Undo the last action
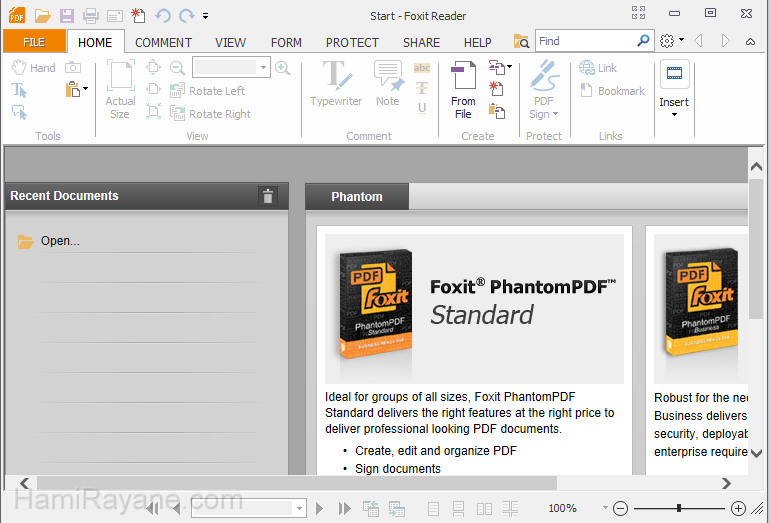This screenshot has width=769, height=523. [163, 16]
